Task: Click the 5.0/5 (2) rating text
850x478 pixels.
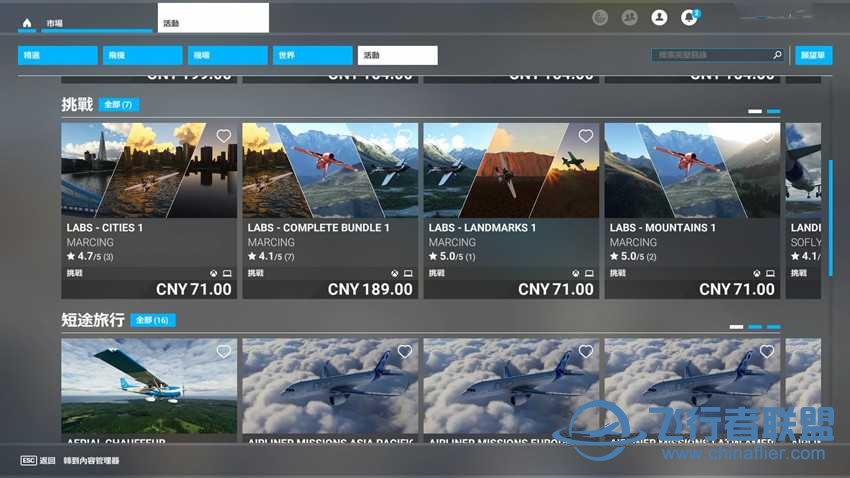Action: [x=633, y=256]
